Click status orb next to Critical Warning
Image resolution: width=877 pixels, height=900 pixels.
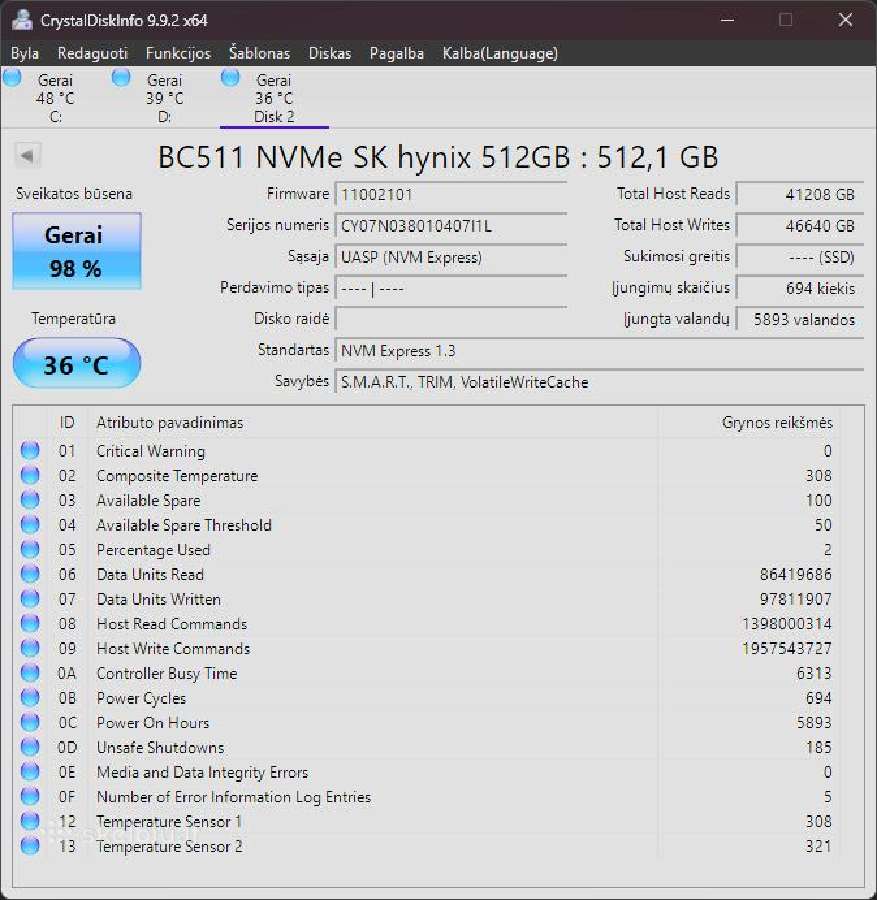tap(30, 451)
